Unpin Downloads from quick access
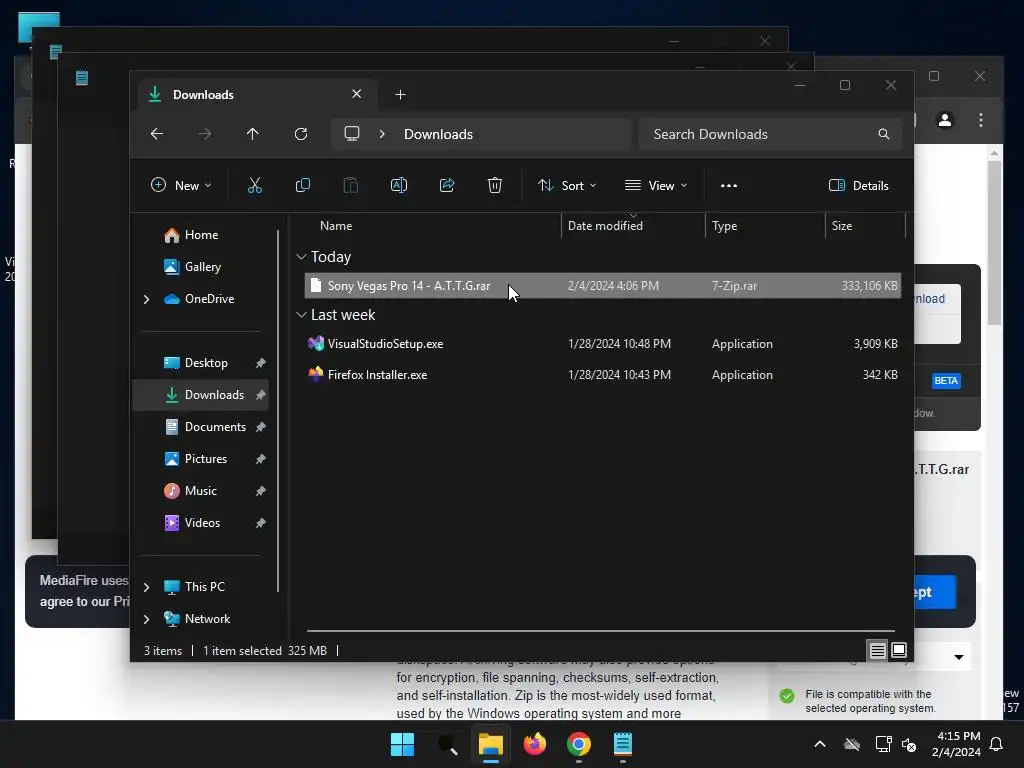This screenshot has height=768, width=1024. click(x=261, y=395)
